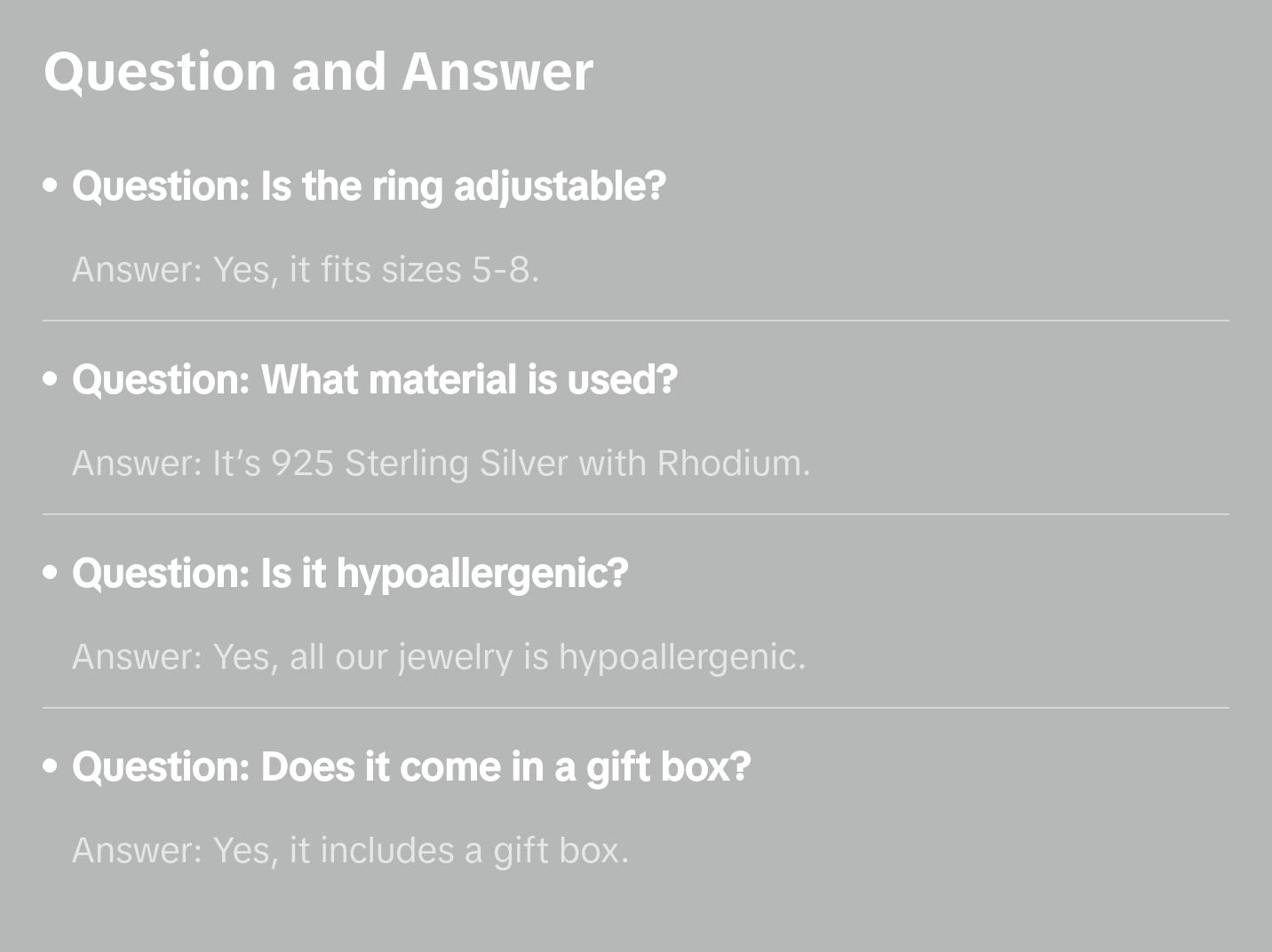Click the divider line below the sizes answer
The image size is (1272, 952).
click(x=636, y=321)
